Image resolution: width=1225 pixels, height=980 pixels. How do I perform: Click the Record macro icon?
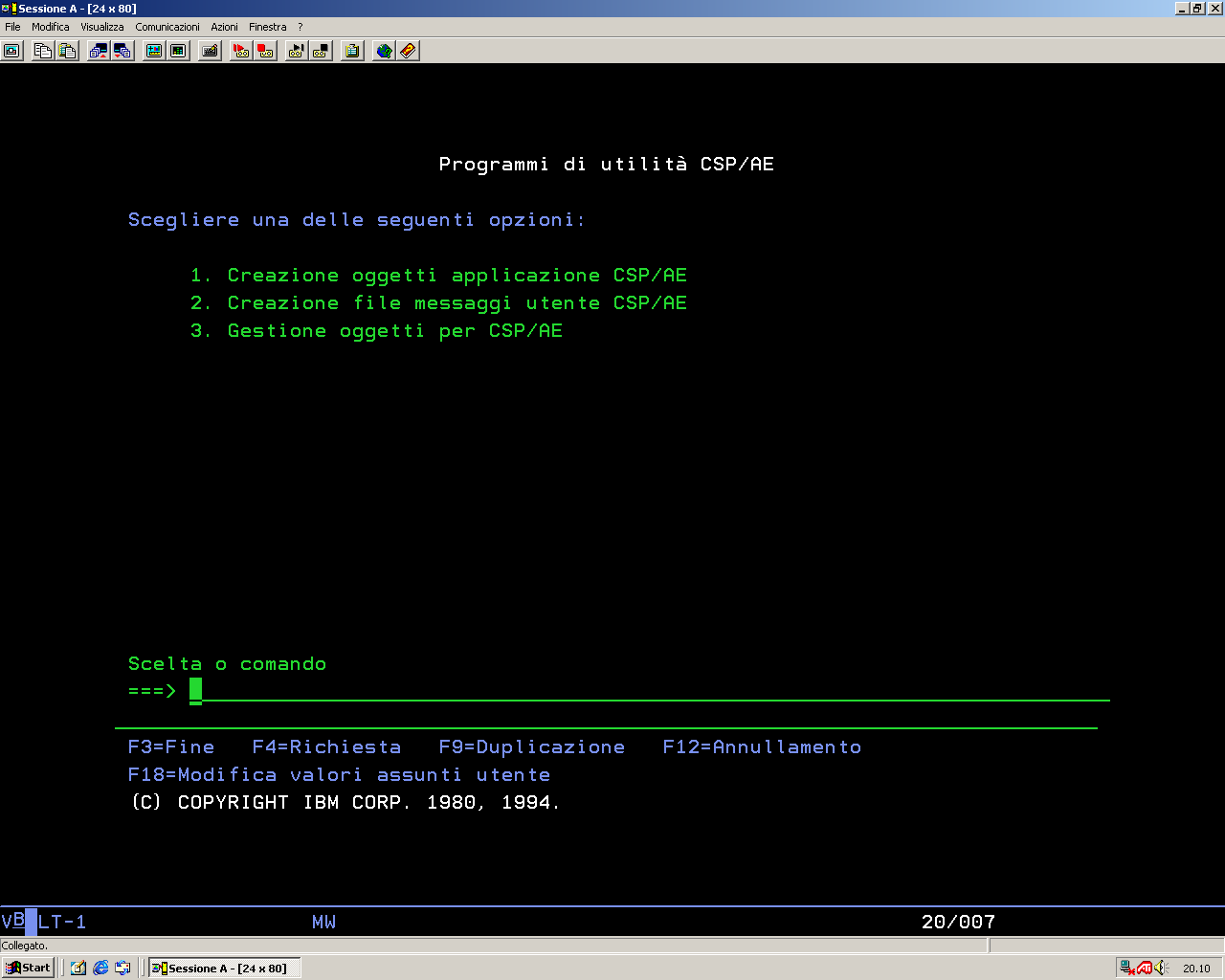click(241, 51)
